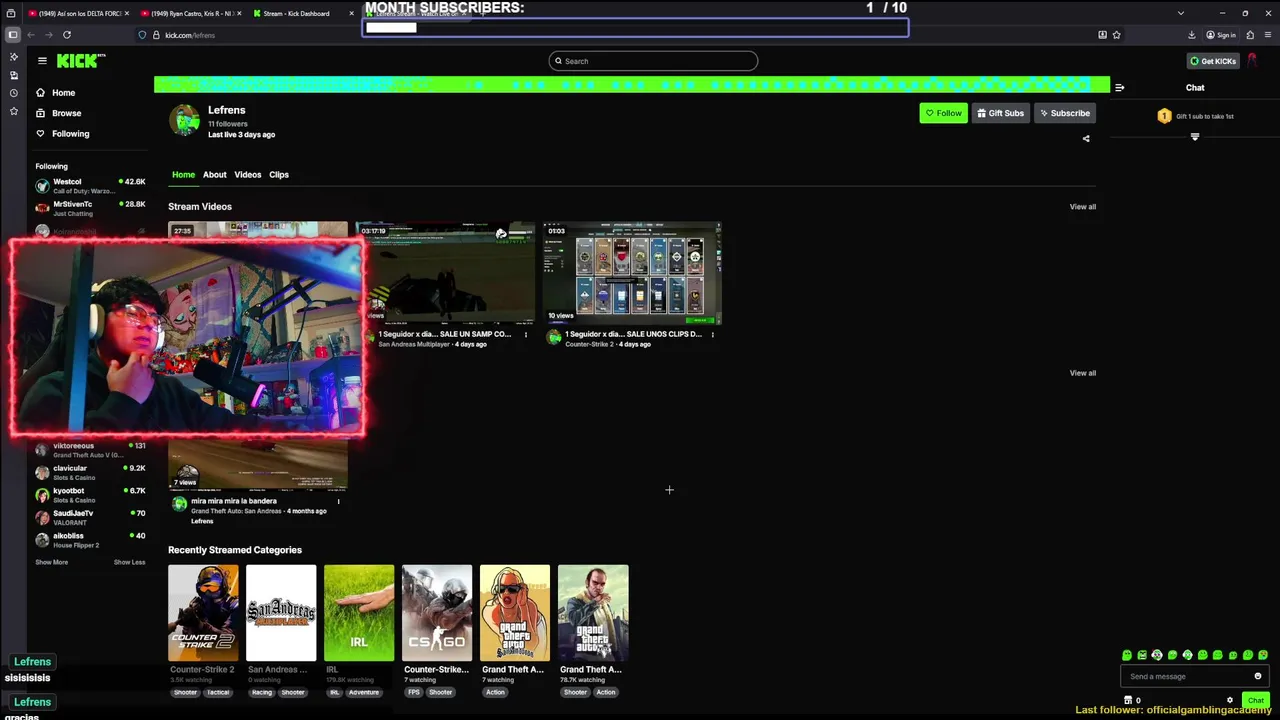Open the 03:17:19 San Andreas Multiplayer video

pyautogui.click(x=445, y=273)
